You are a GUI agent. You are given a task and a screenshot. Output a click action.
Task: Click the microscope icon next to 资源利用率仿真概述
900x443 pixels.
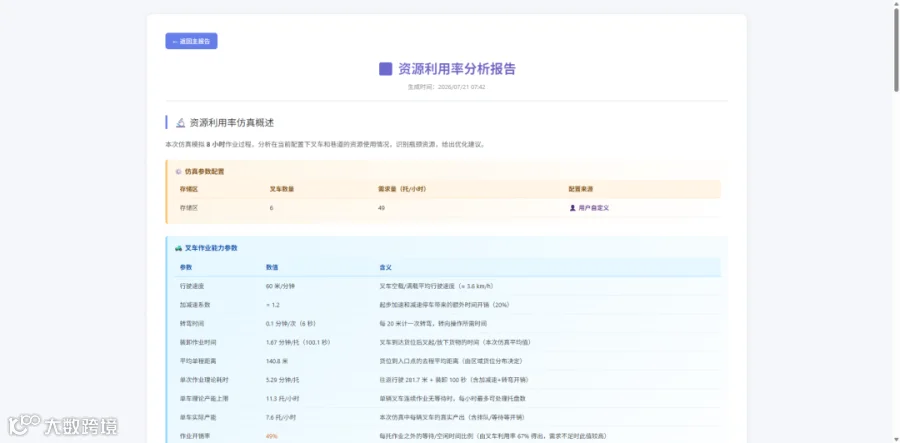click(180, 123)
